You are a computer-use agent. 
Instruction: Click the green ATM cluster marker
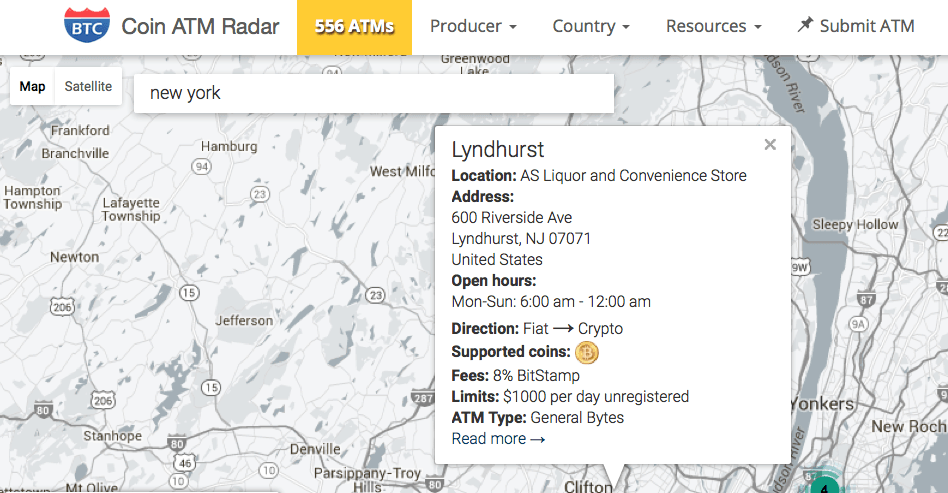coord(823,486)
